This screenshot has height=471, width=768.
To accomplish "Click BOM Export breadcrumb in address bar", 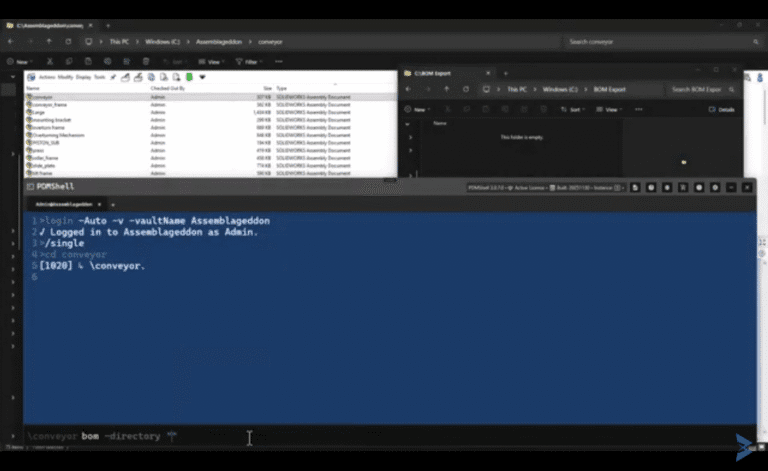I will tap(609, 90).
